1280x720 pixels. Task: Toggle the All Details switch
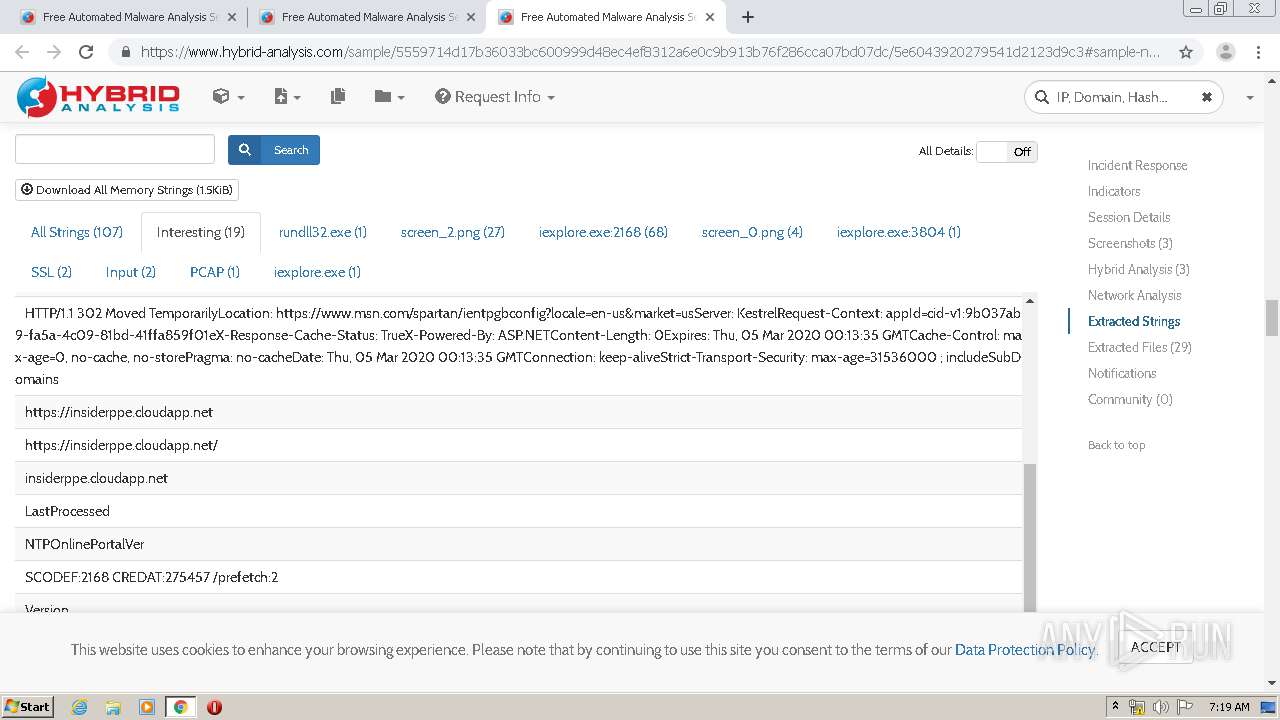tap(1007, 152)
